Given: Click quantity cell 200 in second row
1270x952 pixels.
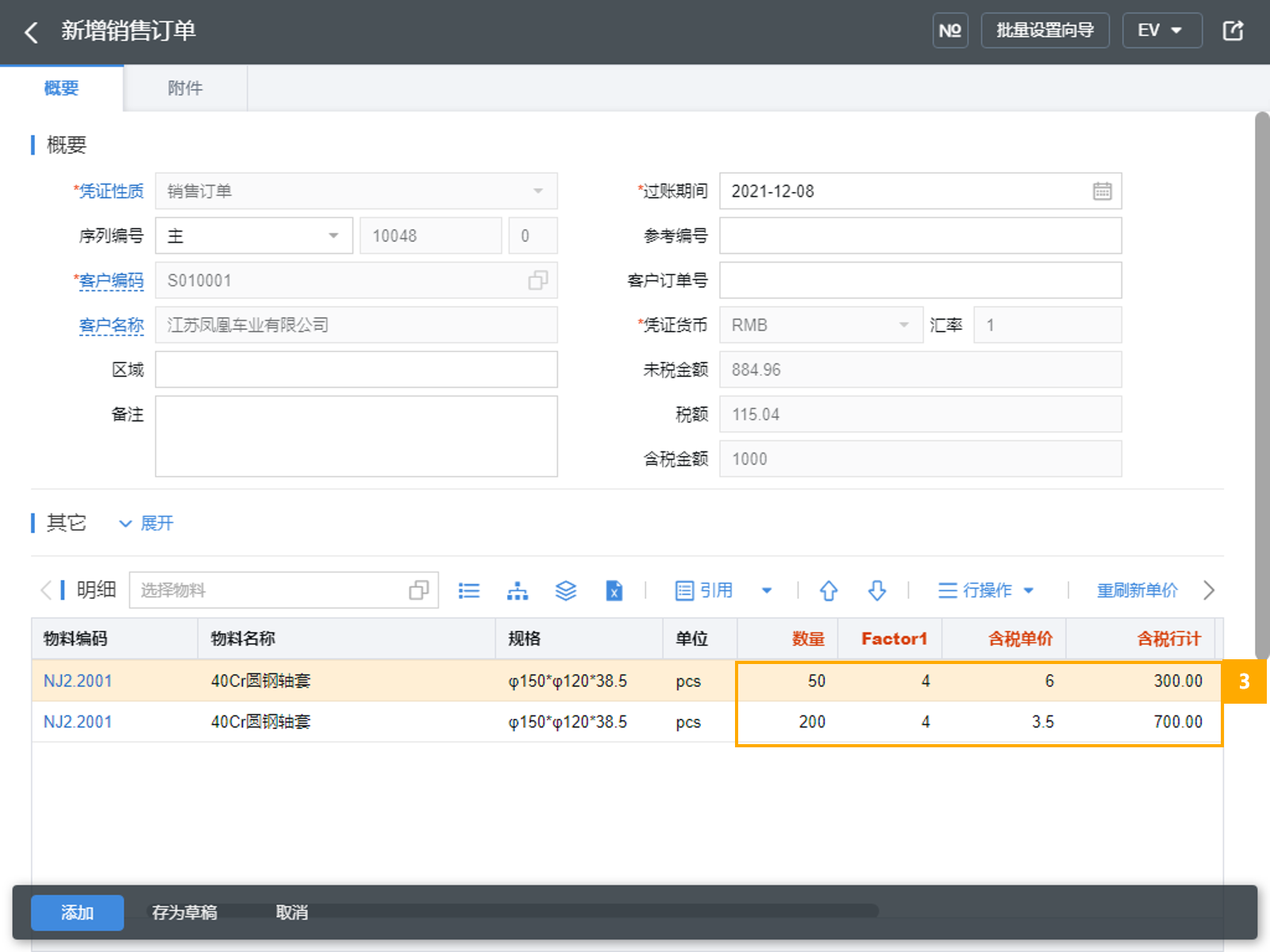Looking at the screenshot, I should point(788,722).
